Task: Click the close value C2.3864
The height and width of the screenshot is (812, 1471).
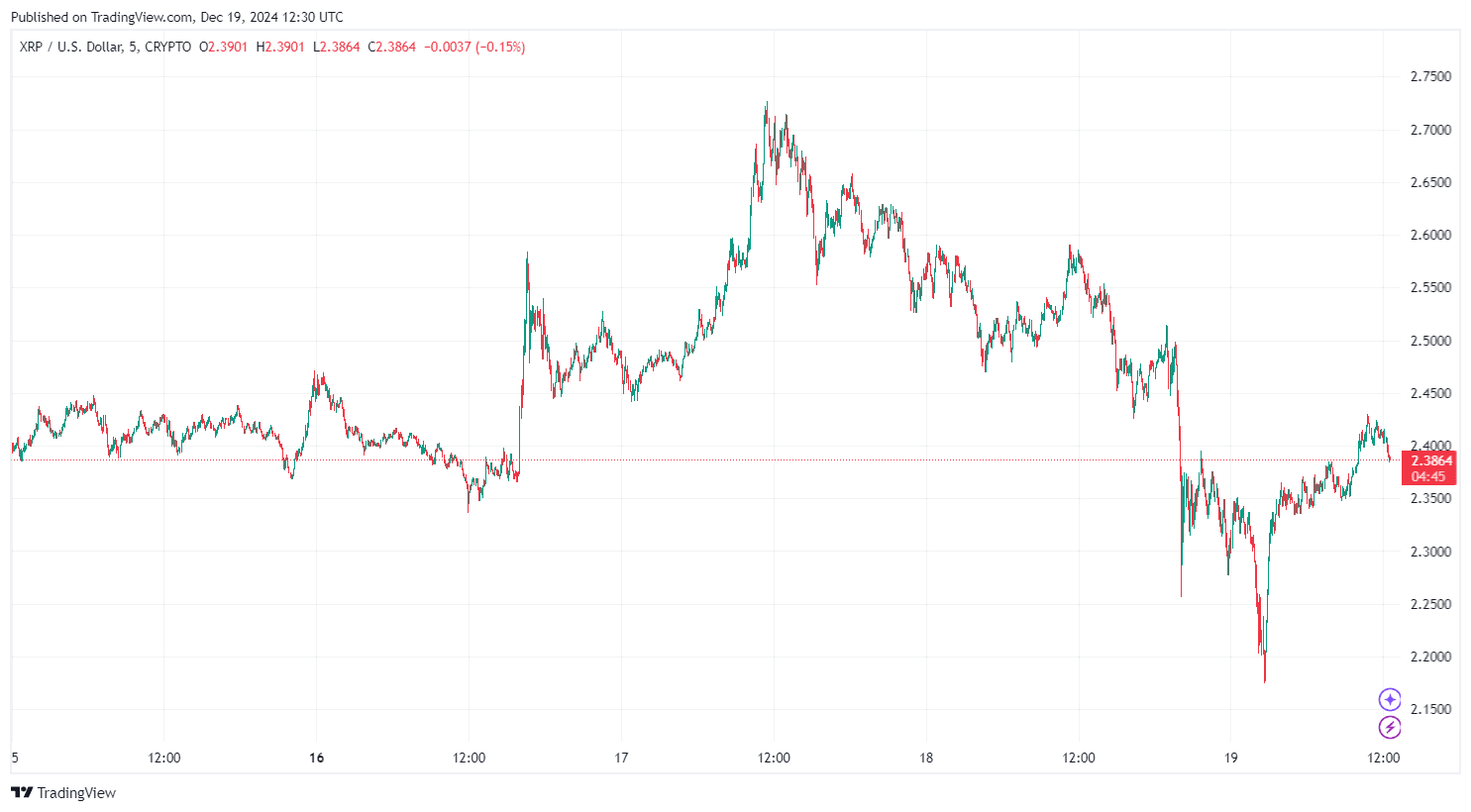Action: [391, 47]
